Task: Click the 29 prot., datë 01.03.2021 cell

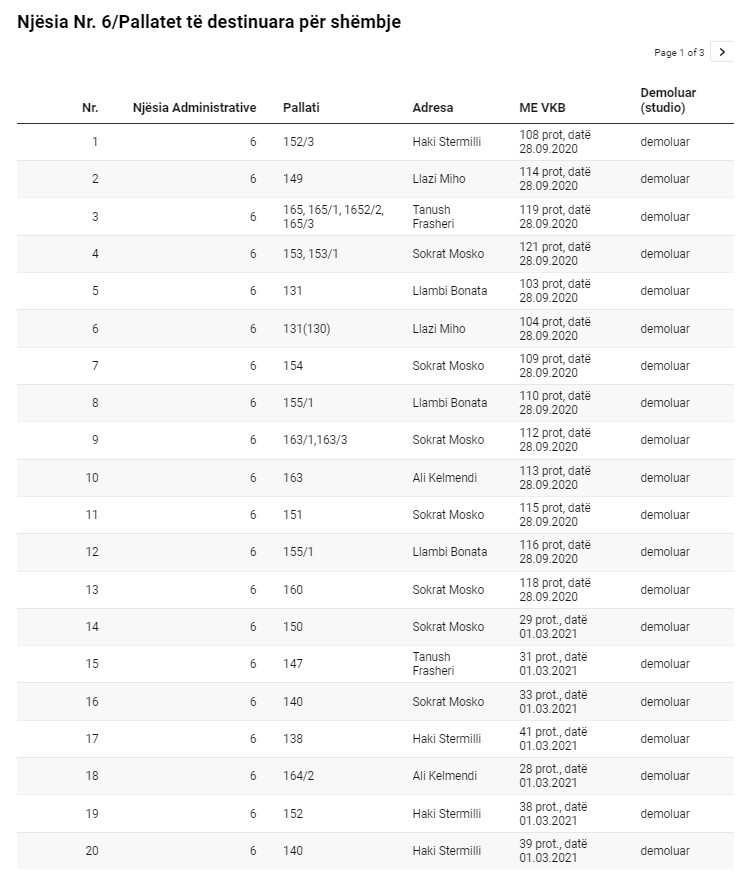Action: (x=553, y=627)
